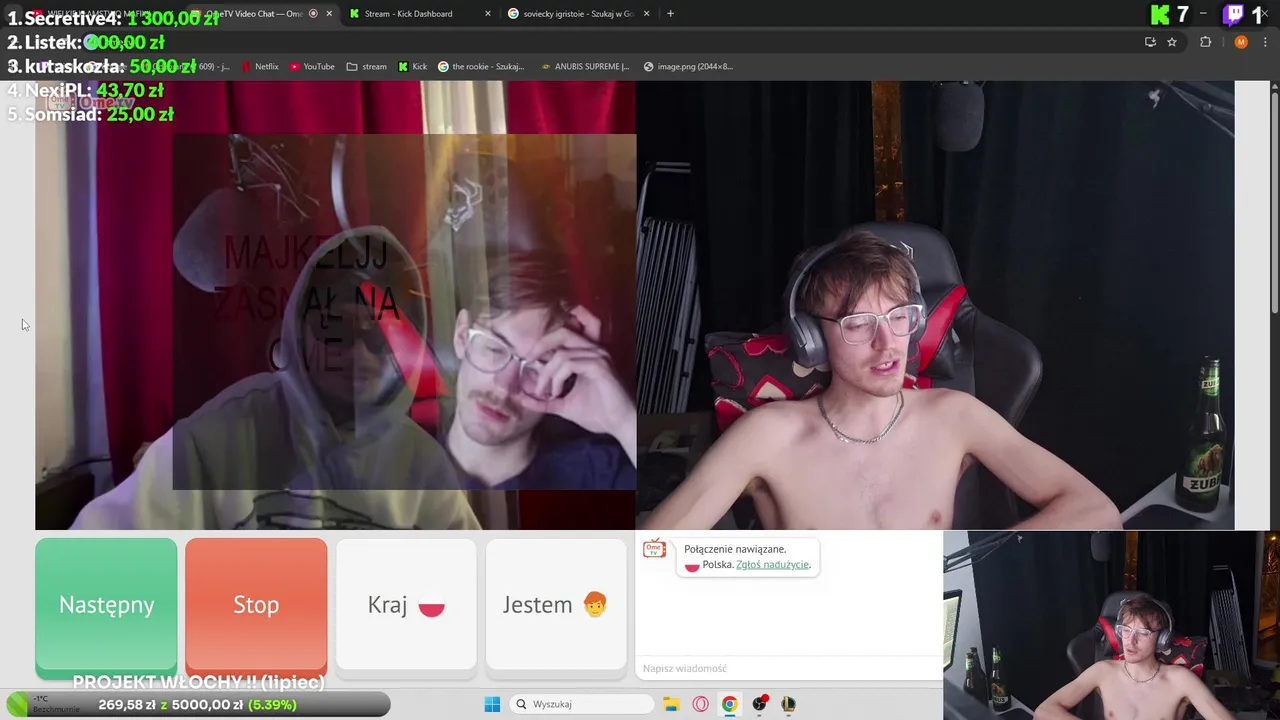Click the OmeTV logo beside the chat notice
Image resolution: width=1280 pixels, height=720 pixels.
tap(654, 549)
